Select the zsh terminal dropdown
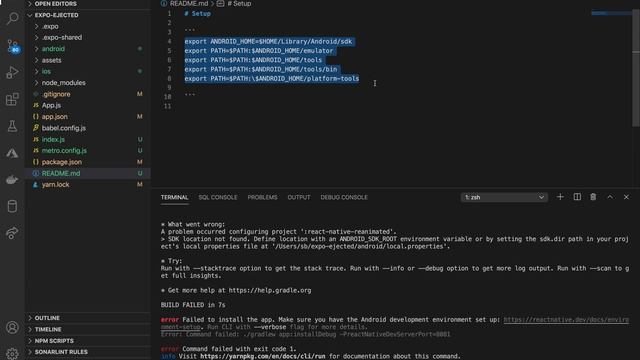The image size is (640, 360). coord(504,198)
